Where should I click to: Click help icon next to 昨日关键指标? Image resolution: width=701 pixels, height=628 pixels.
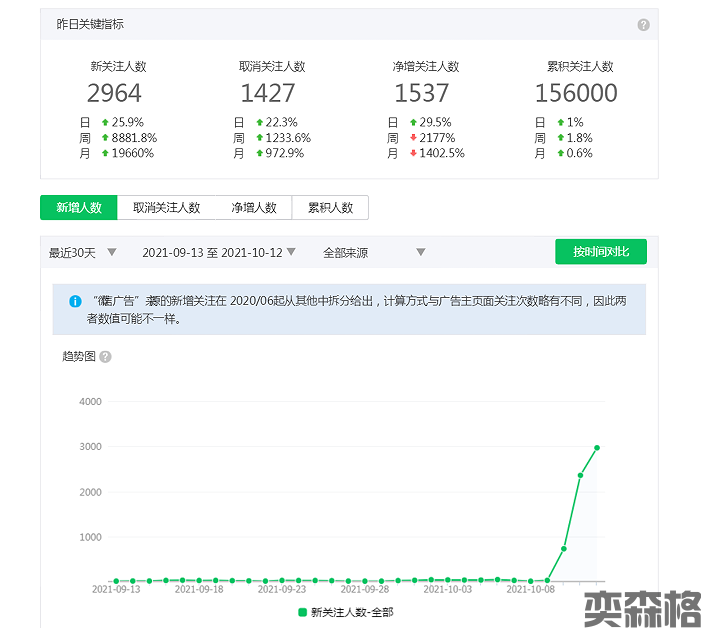(x=643, y=25)
